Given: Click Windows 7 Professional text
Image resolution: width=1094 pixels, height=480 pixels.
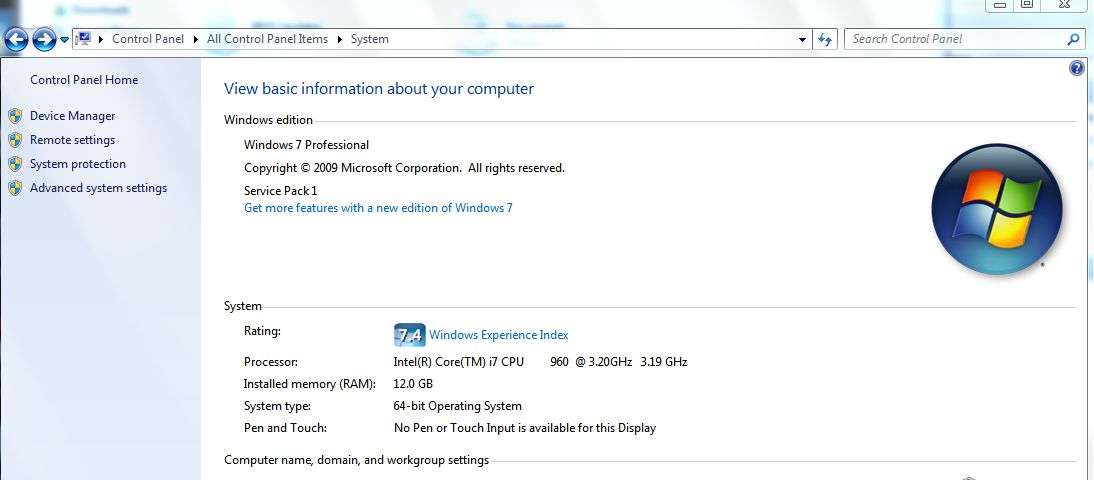Looking at the screenshot, I should [306, 145].
